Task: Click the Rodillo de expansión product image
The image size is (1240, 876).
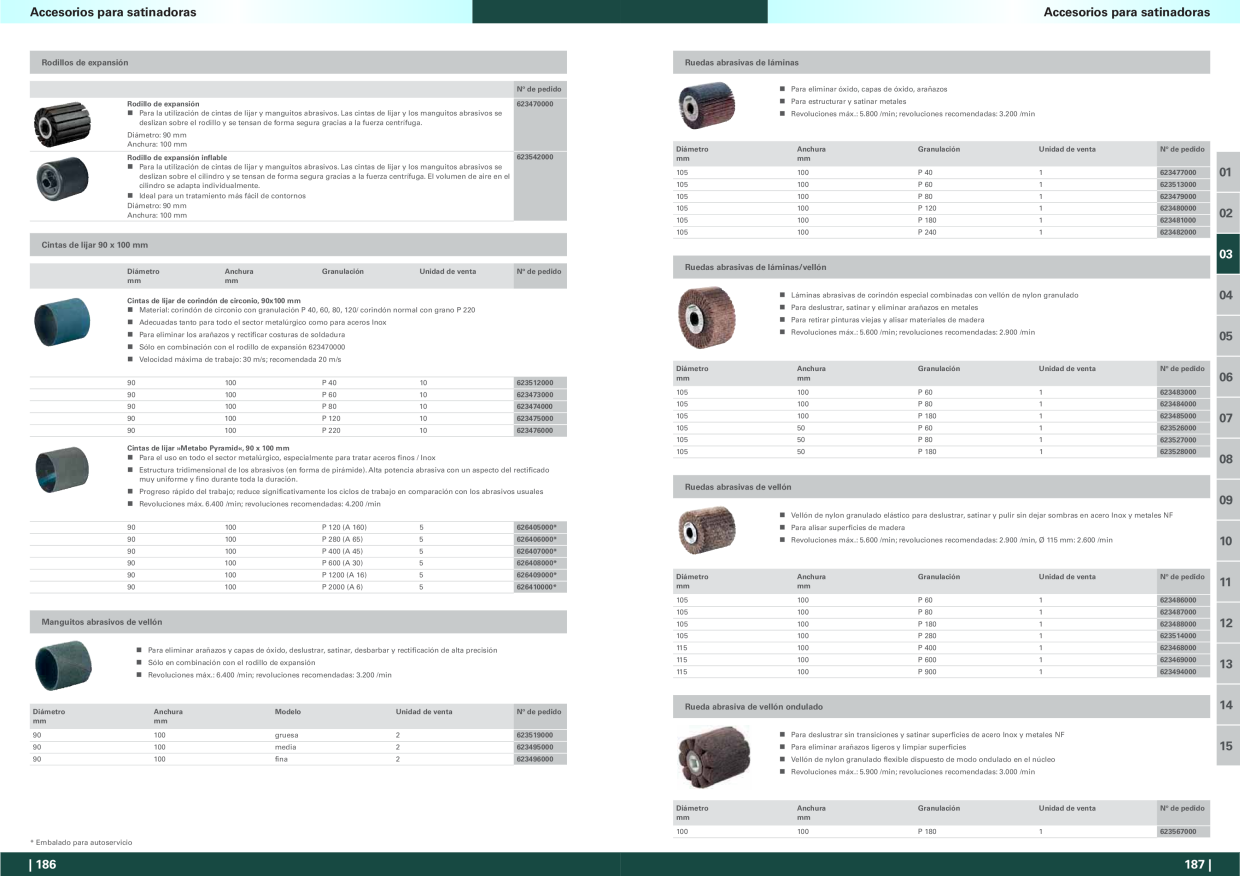Action: (61, 124)
